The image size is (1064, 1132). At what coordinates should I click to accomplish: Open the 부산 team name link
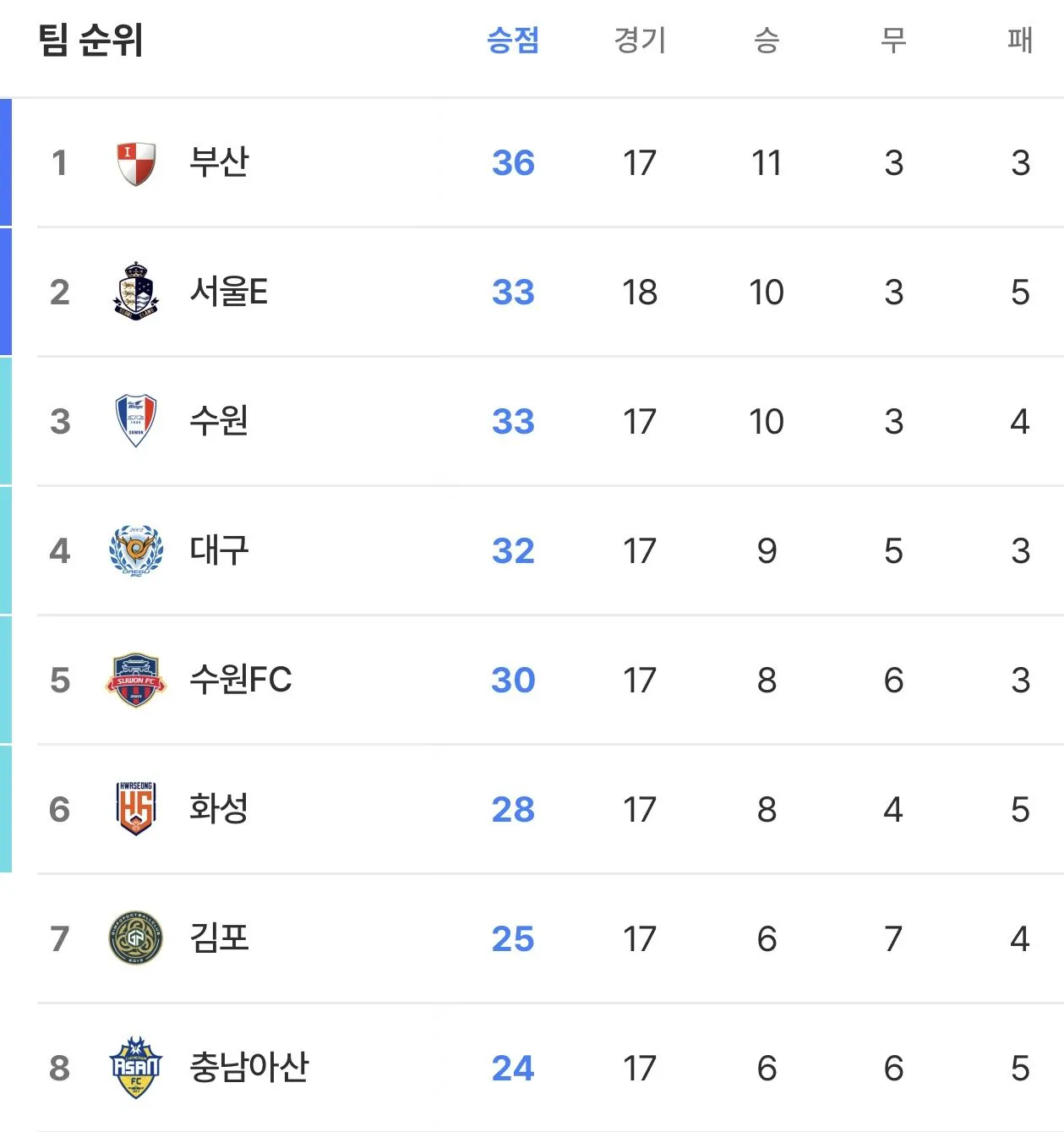(219, 162)
